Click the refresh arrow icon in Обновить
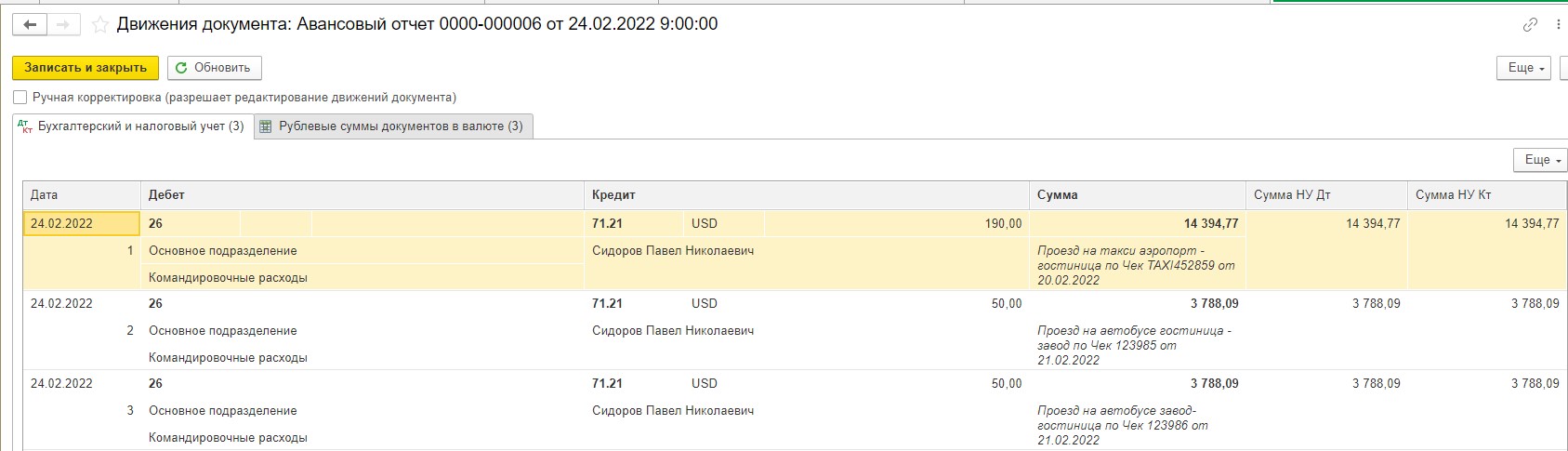The height and width of the screenshot is (451, 1568). click(x=182, y=68)
